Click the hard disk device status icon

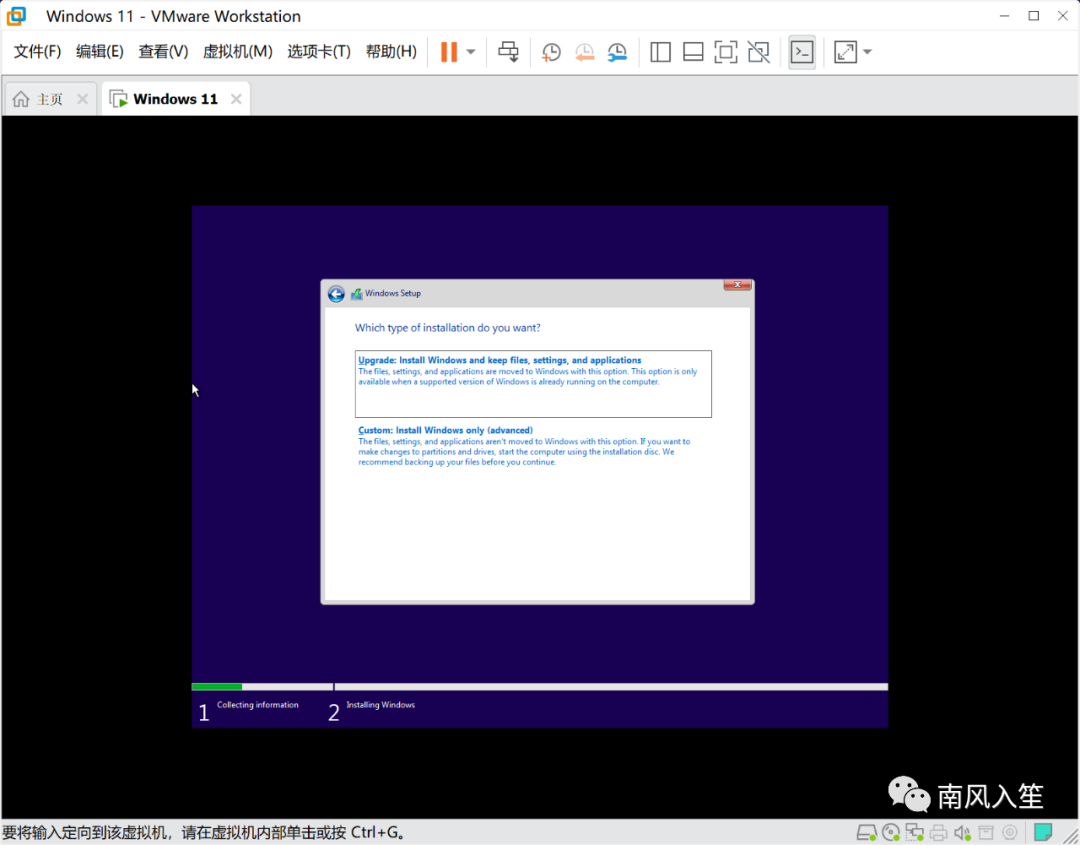[866, 833]
